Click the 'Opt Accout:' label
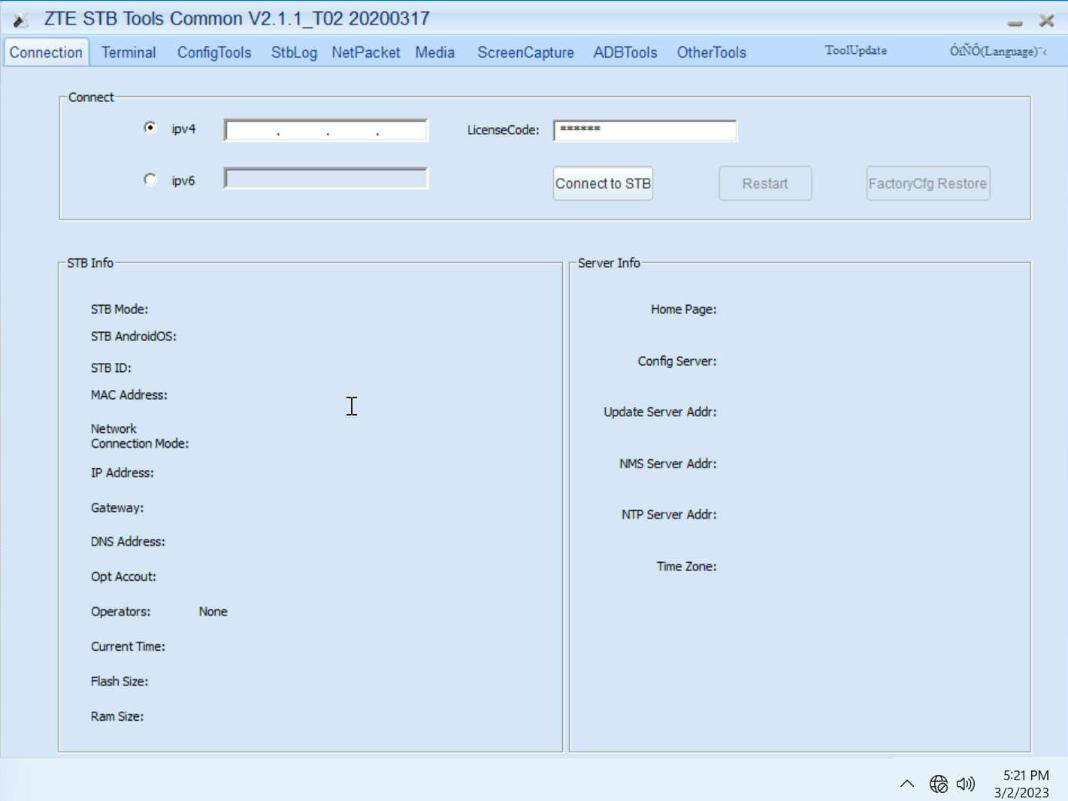This screenshot has width=1068, height=801. point(123,577)
